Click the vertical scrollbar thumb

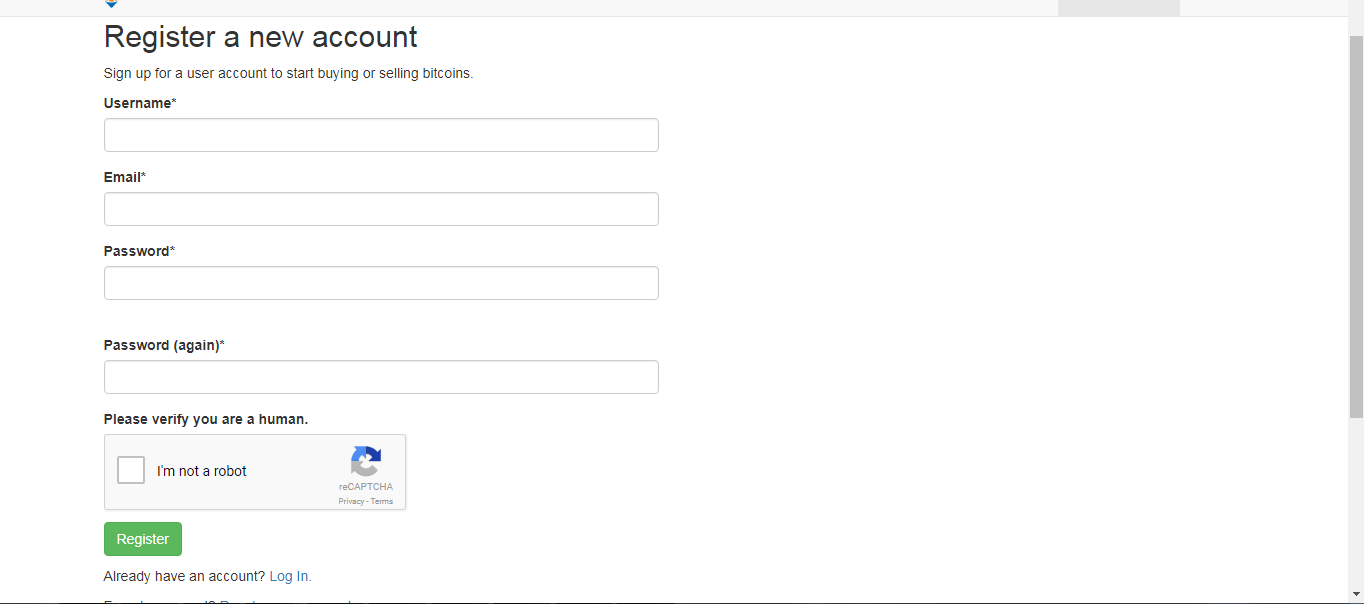(1356, 226)
